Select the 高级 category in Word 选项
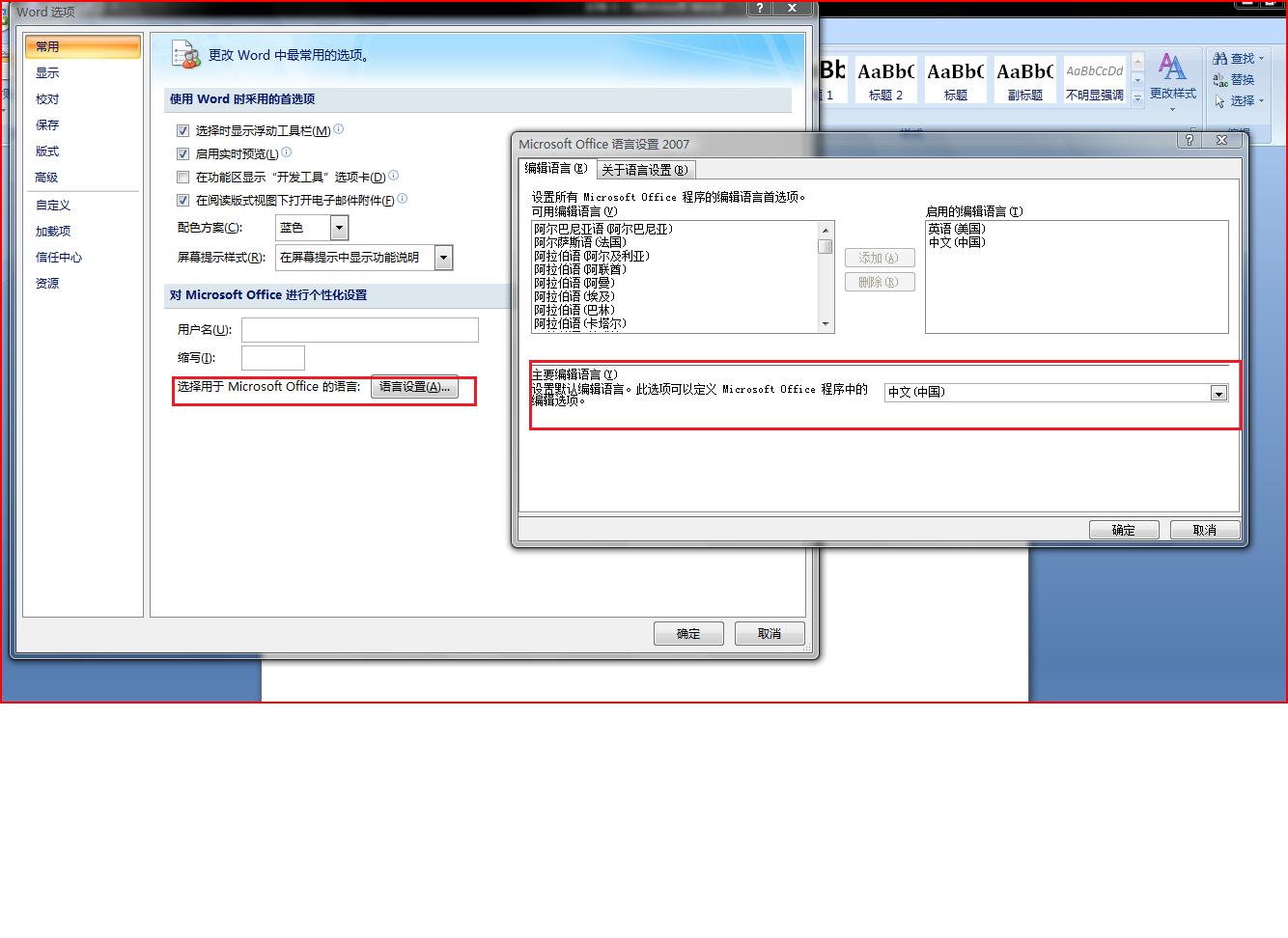Screen dimensions: 1288x938 (x=83, y=177)
